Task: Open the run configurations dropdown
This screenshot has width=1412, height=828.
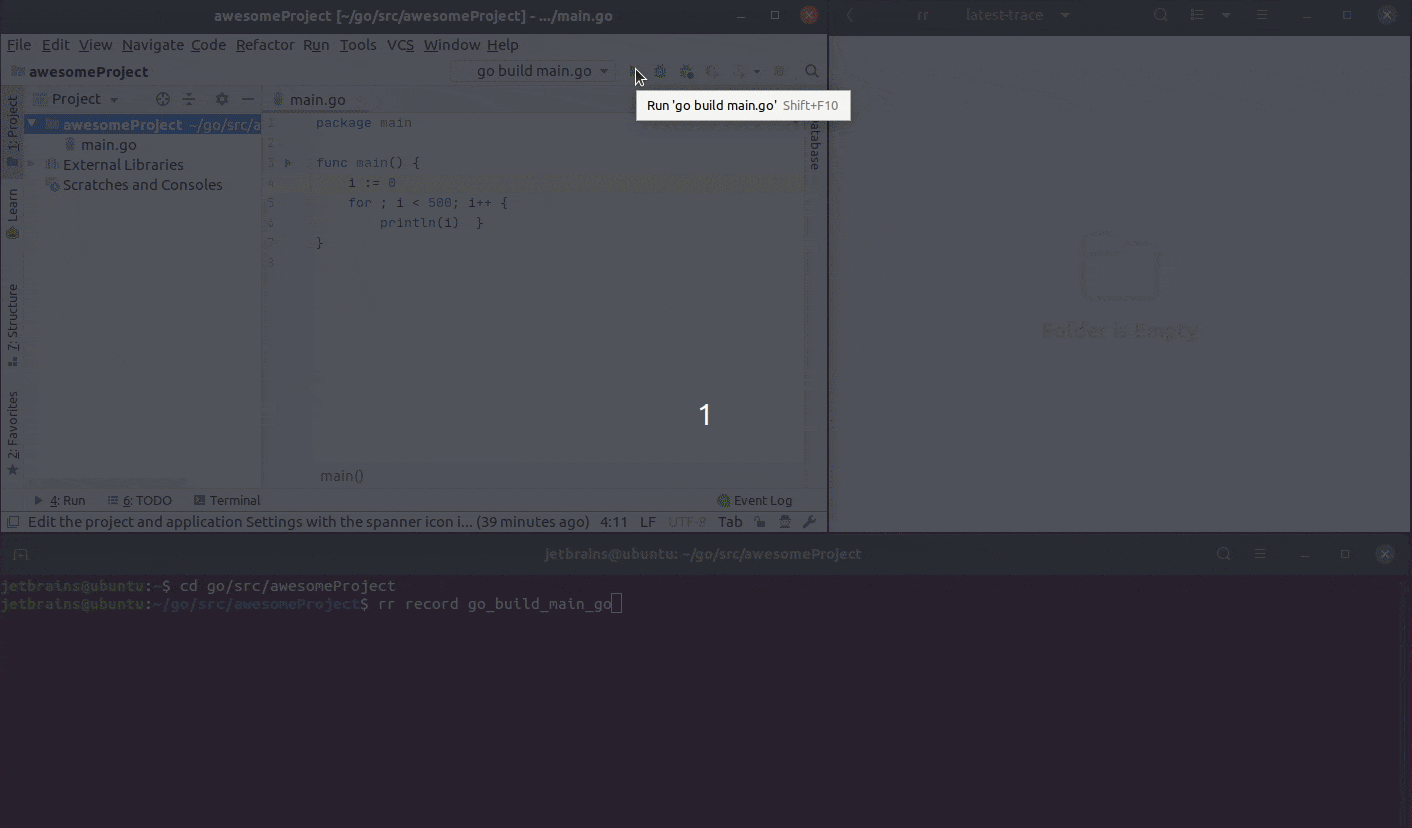Action: (x=537, y=71)
